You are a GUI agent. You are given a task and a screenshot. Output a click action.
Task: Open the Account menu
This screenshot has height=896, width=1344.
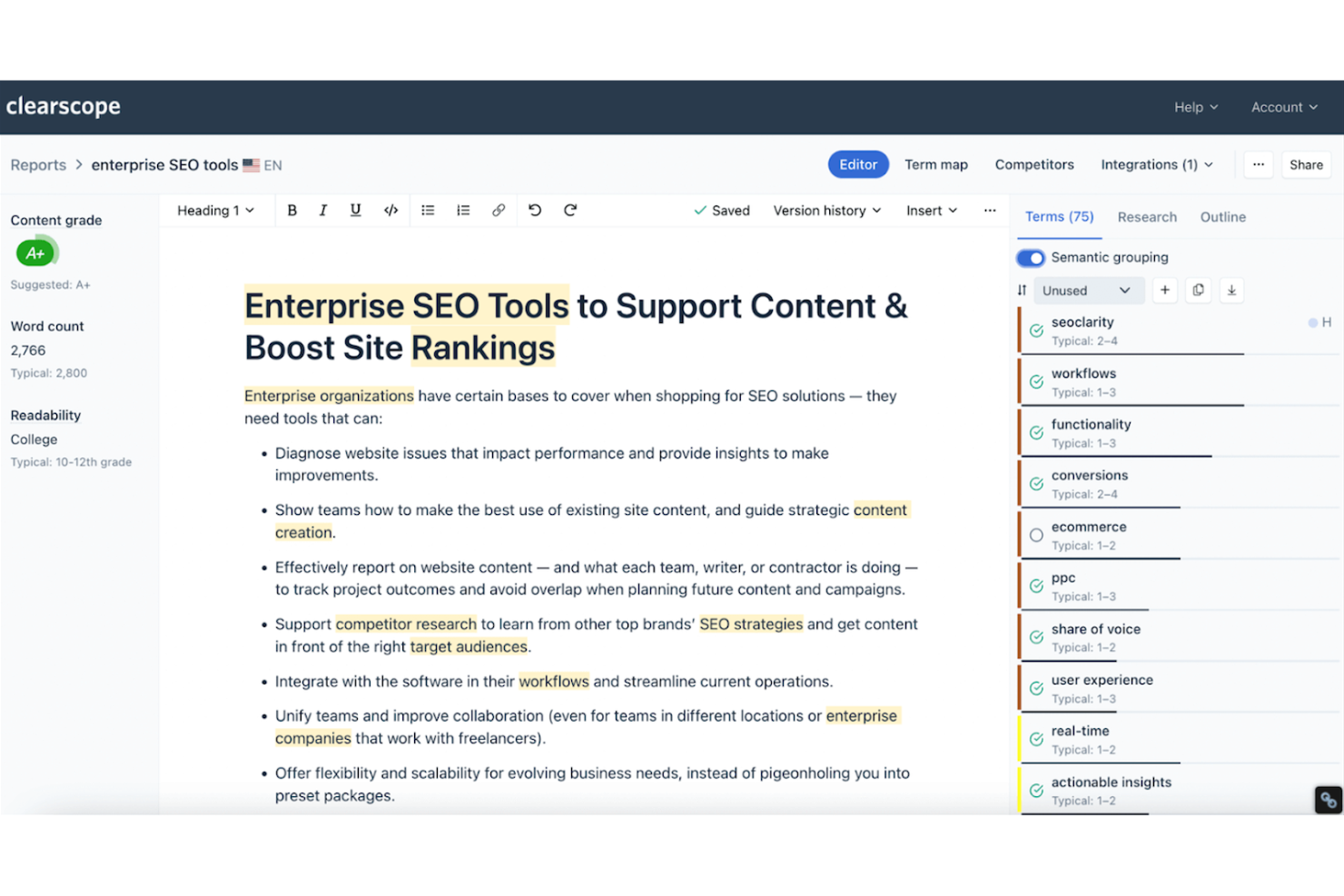[x=1284, y=107]
